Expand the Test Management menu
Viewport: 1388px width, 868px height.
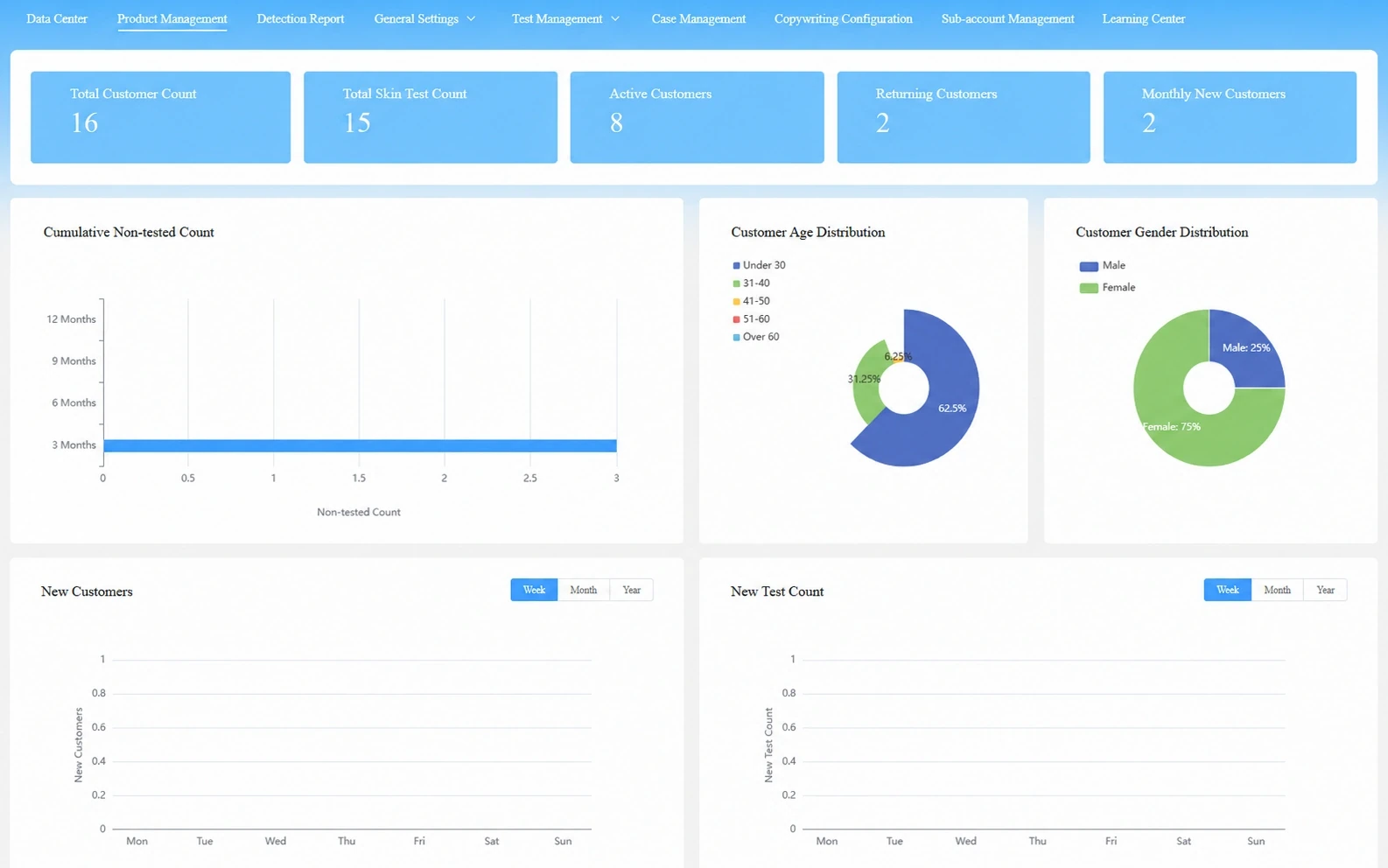(x=565, y=18)
